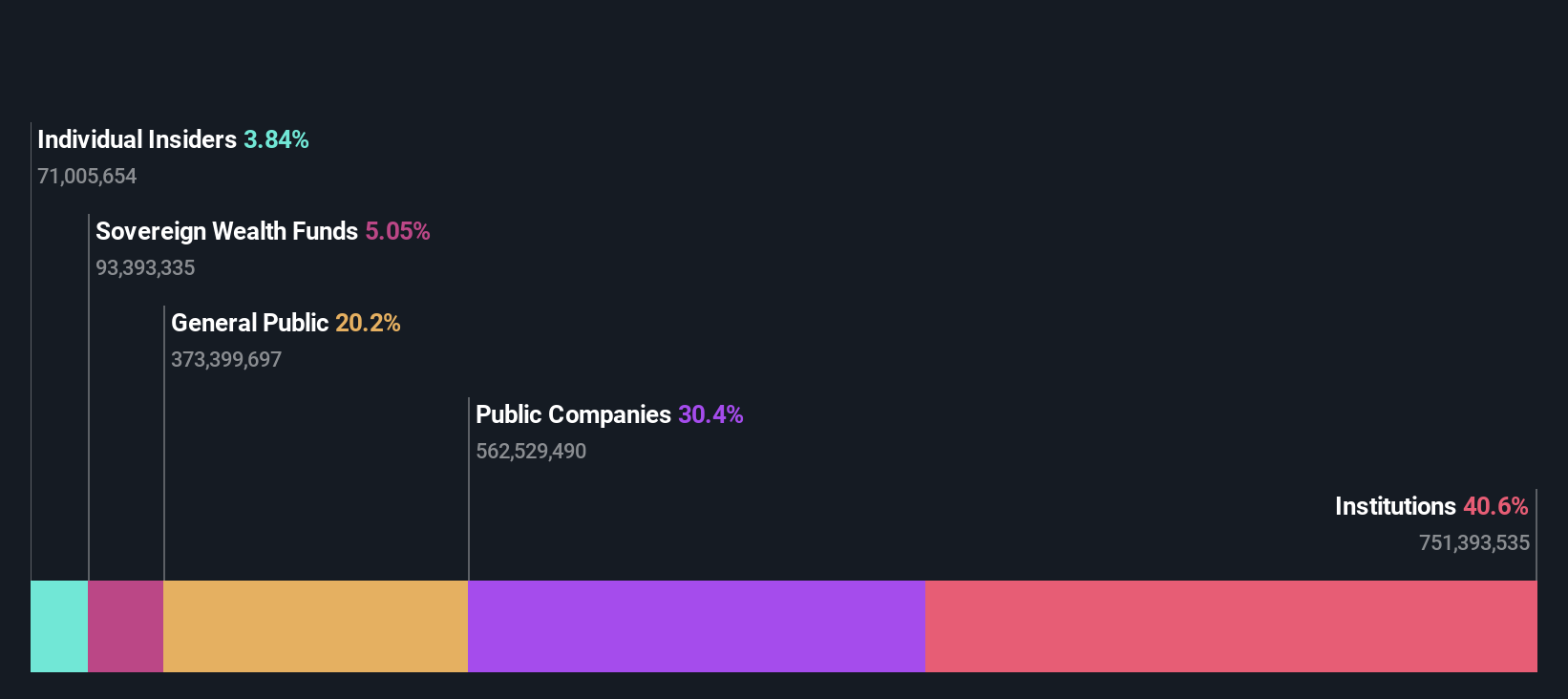
Task: Click the share count 93,393,335
Action: (145, 268)
